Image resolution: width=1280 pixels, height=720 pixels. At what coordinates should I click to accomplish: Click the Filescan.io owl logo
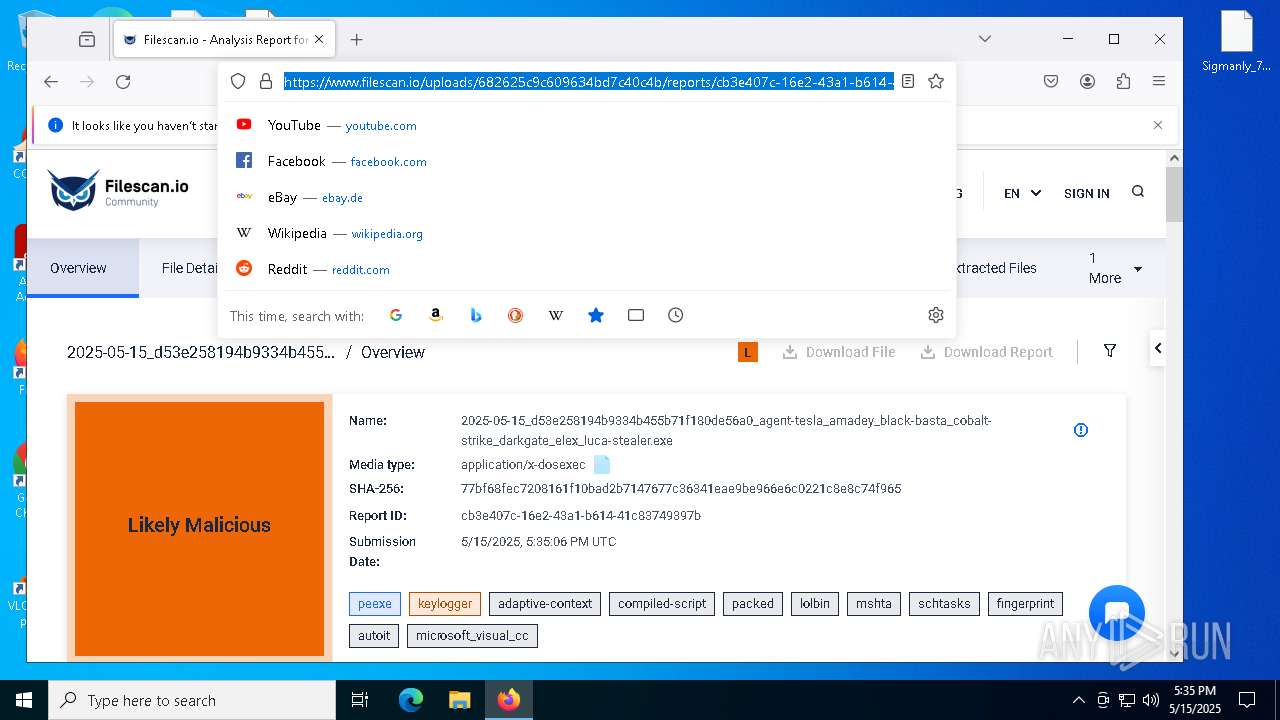118,191
